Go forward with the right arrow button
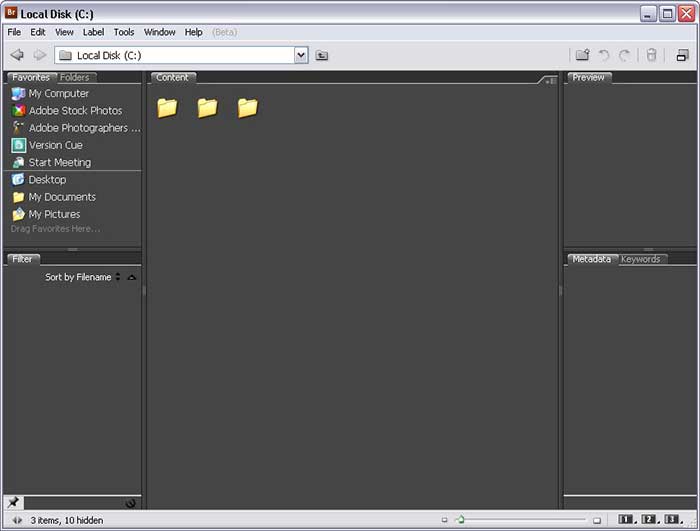700x531 pixels. (40, 55)
